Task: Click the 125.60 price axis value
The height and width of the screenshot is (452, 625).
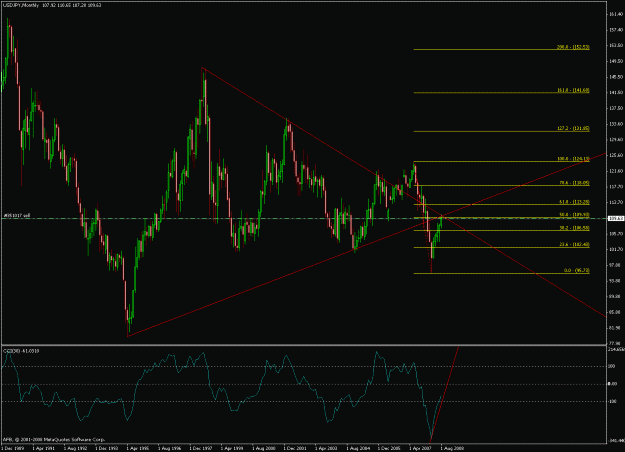Action: (x=616, y=155)
